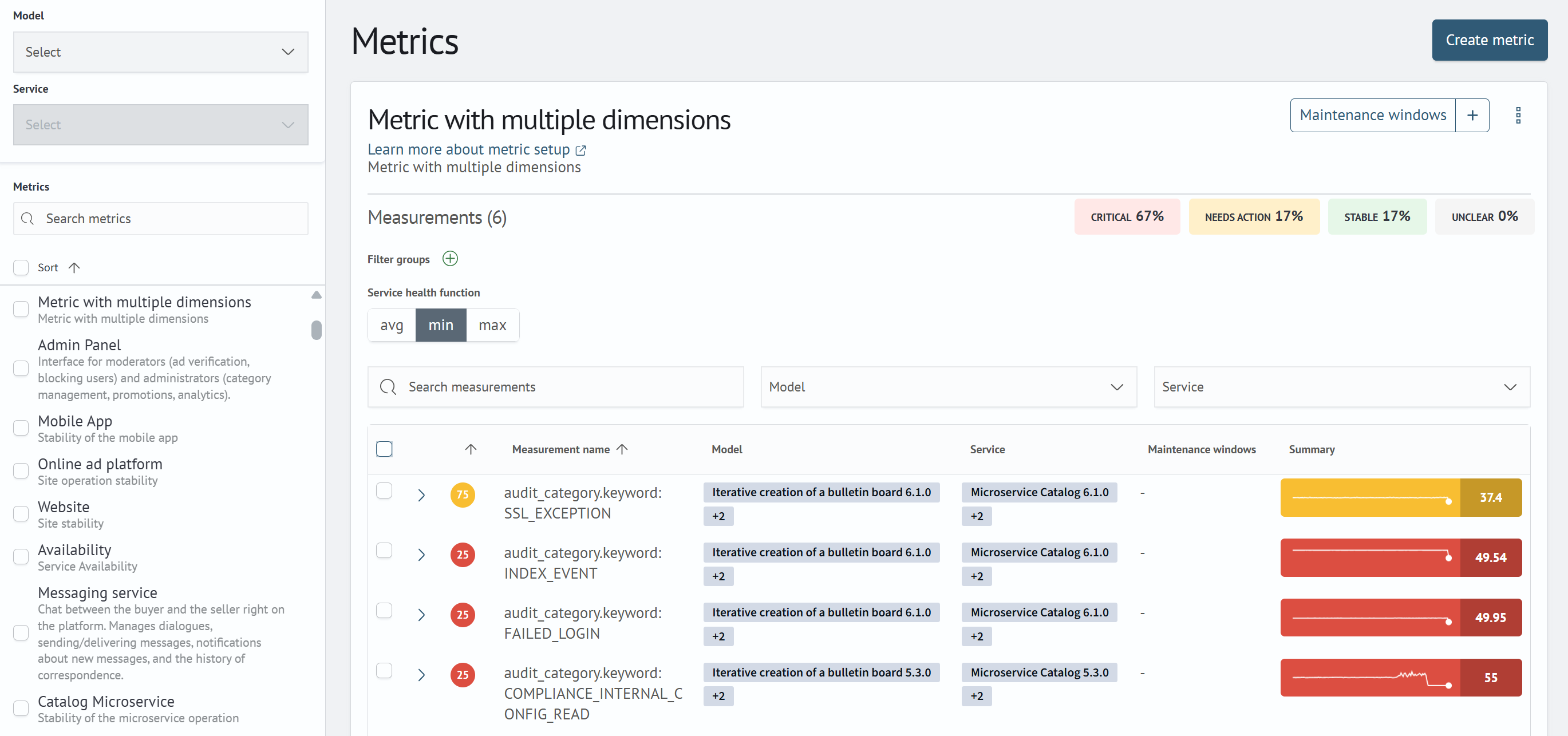
Task: Click the external link icon after metric setup
Action: coord(580,150)
